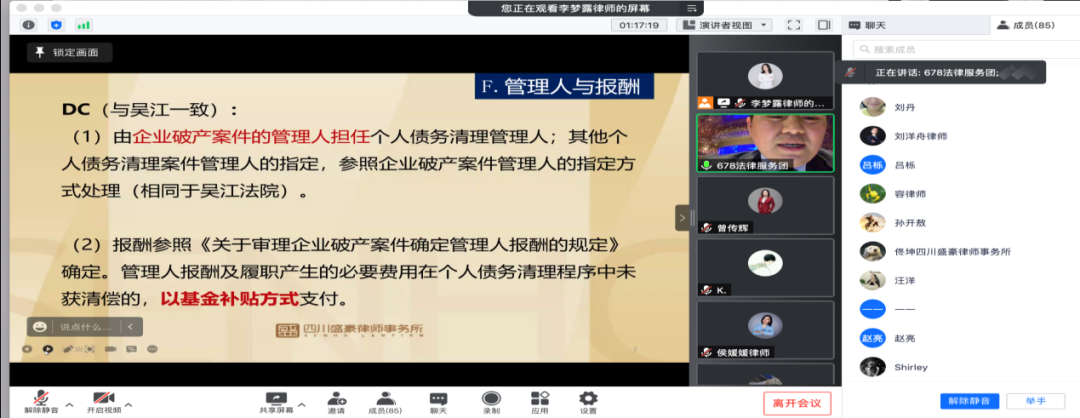Screen dimensions: 1080x418
Task: Switch to the 成员(85) tab
Action: 1025,25
